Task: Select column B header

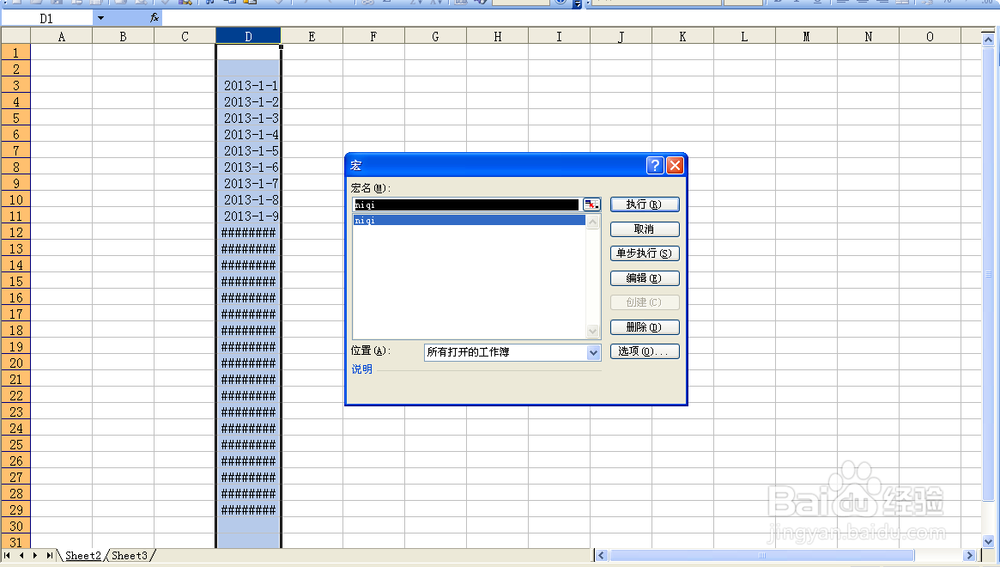Action: (123, 36)
